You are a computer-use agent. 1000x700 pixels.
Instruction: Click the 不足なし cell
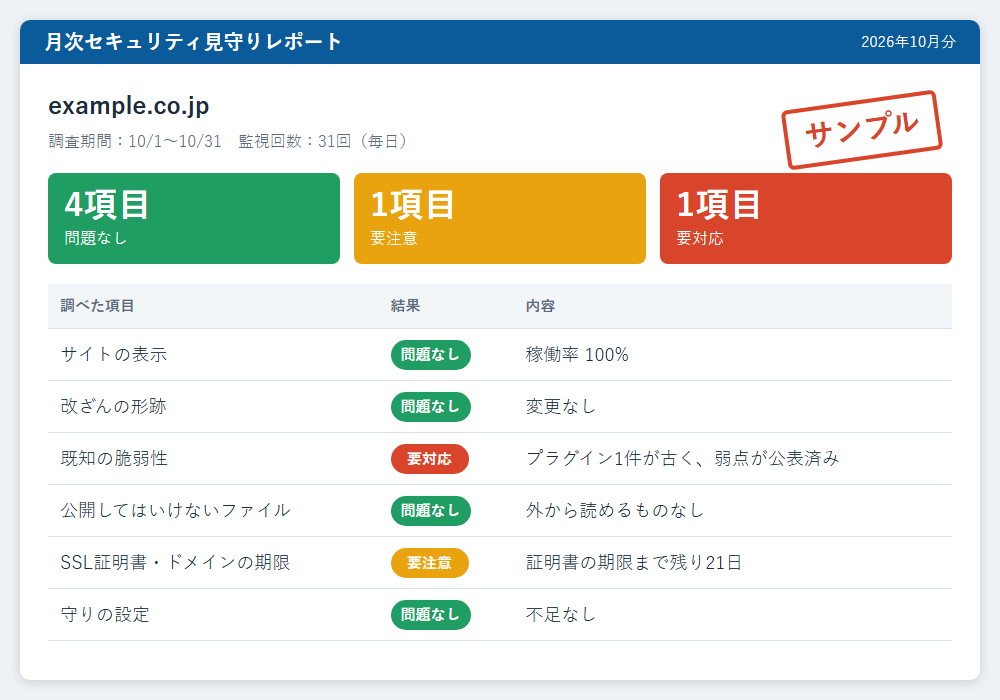pyautogui.click(x=561, y=615)
